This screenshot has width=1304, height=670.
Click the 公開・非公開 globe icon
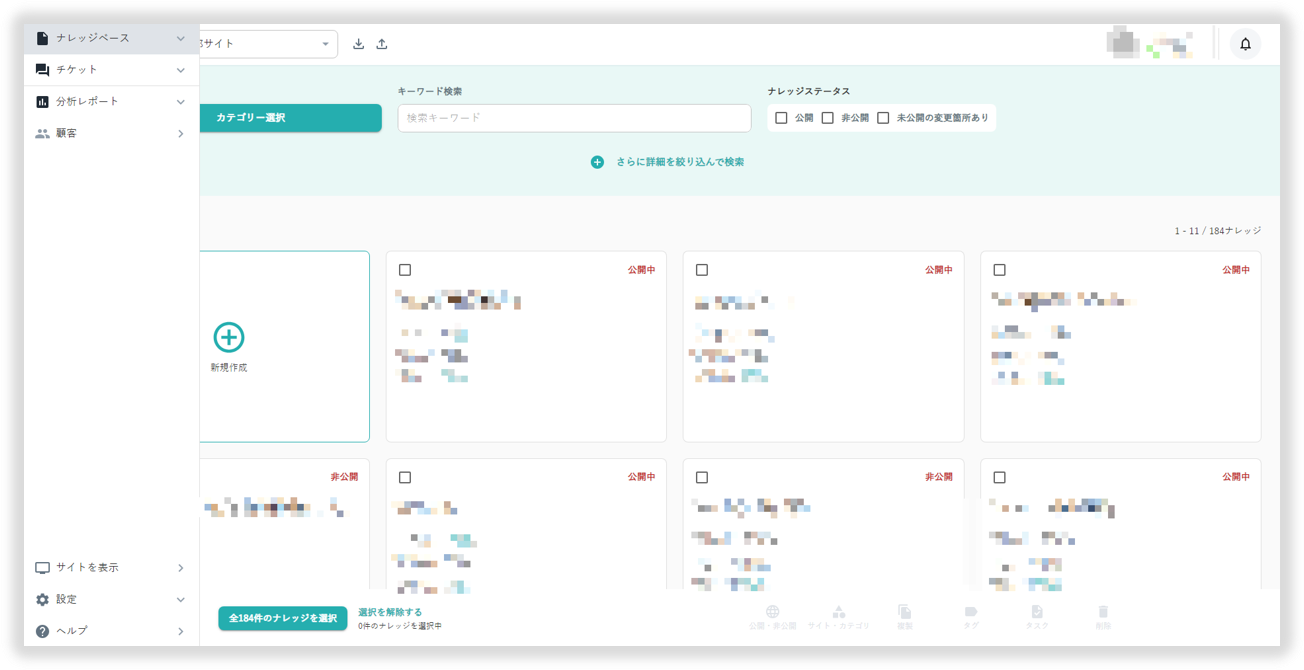pos(772,612)
